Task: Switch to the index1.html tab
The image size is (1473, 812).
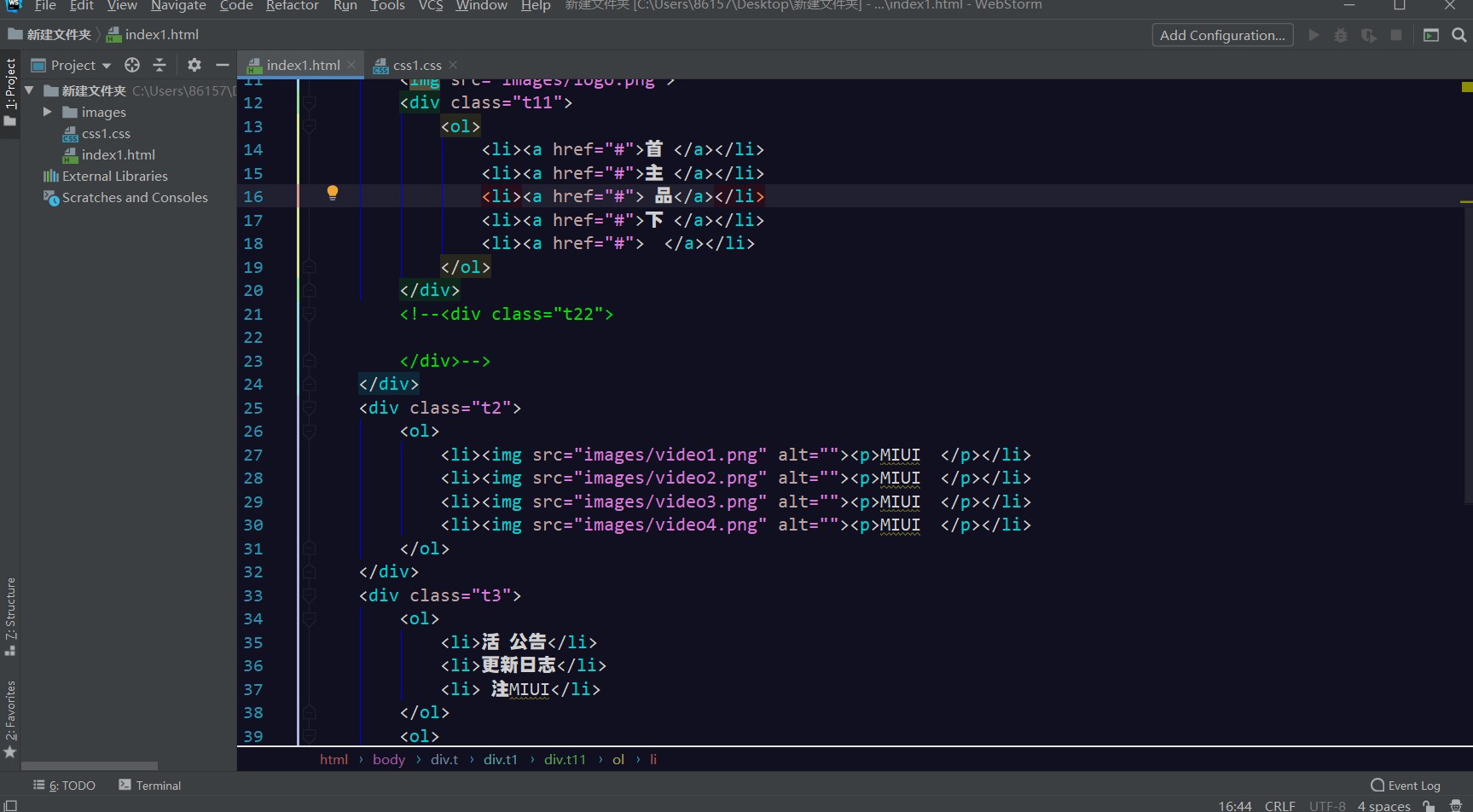Action: 302,65
